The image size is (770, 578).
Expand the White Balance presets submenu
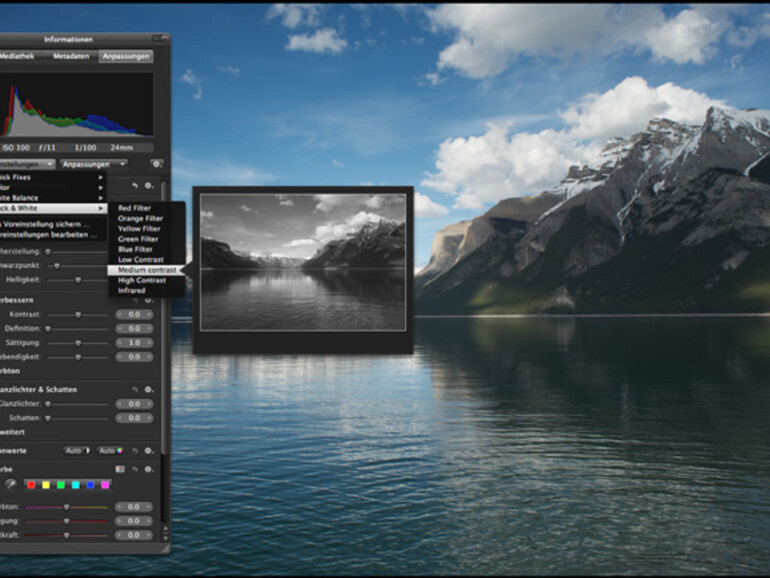pyautogui.click(x=50, y=198)
